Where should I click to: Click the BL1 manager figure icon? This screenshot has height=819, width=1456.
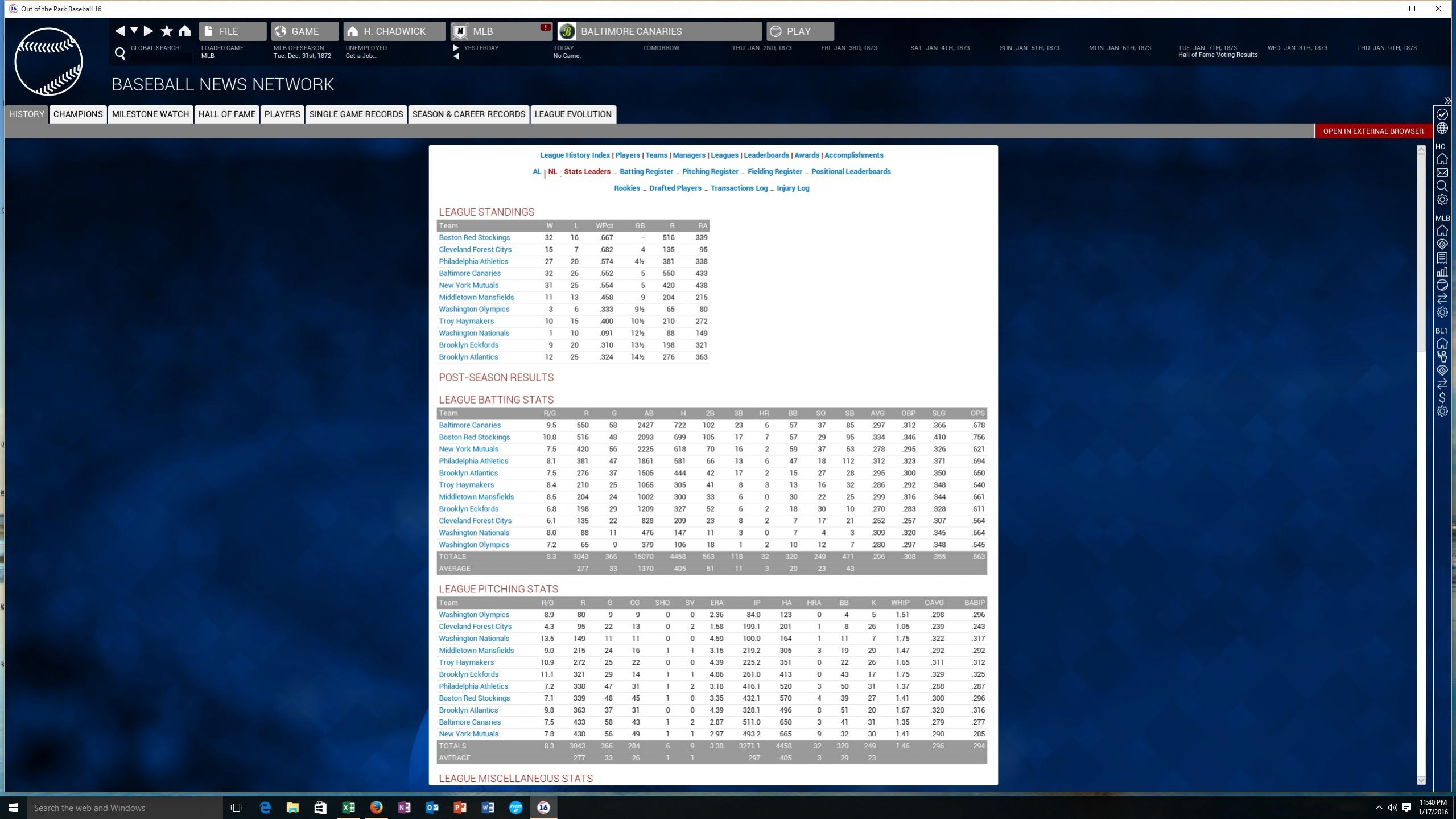[x=1442, y=357]
